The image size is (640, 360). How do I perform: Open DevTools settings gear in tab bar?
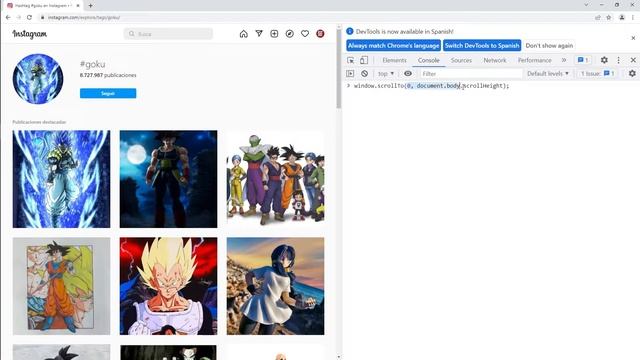[604, 60]
